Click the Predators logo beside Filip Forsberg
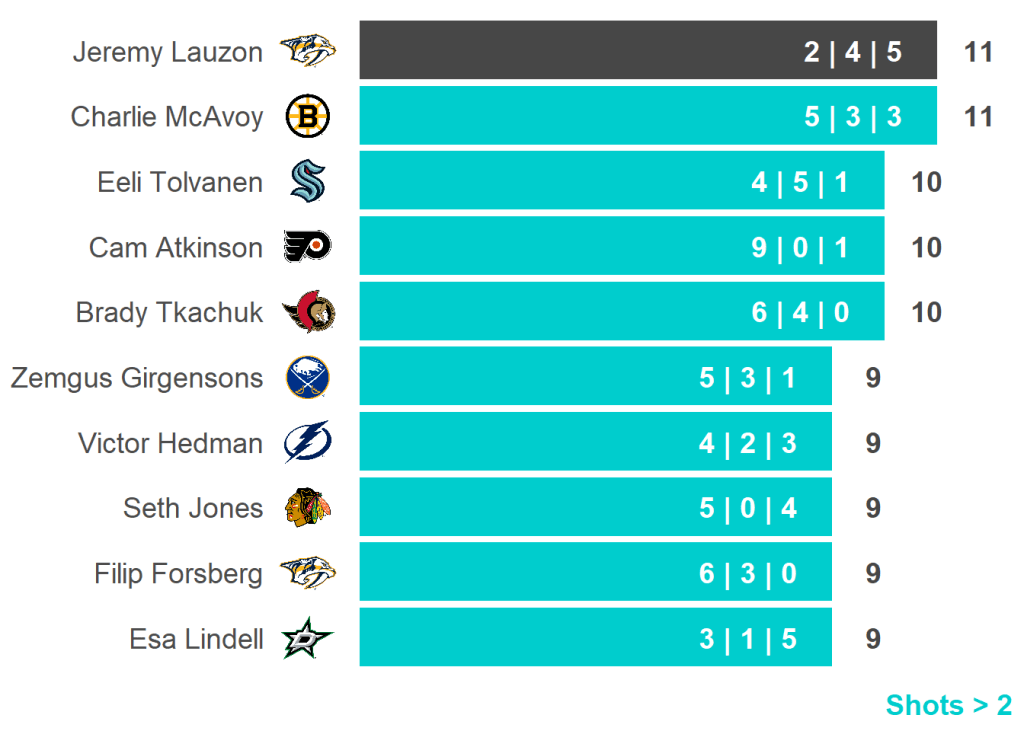Image resolution: width=1024 pixels, height=731 pixels. [x=307, y=573]
